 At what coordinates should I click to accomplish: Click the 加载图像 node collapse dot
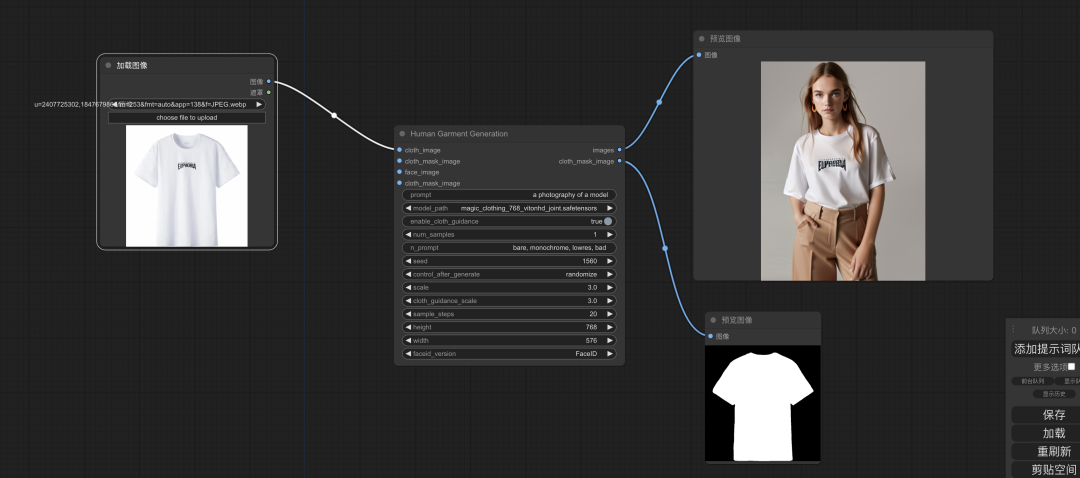tap(108, 65)
